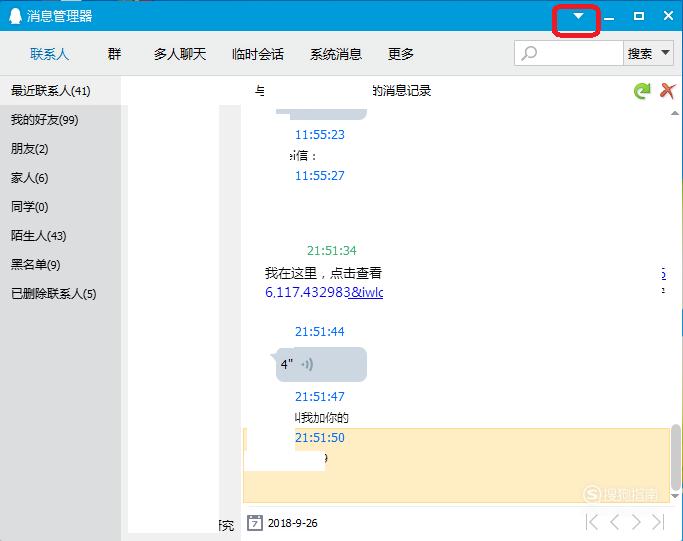Close the 消息管理器 window

pos(668,16)
